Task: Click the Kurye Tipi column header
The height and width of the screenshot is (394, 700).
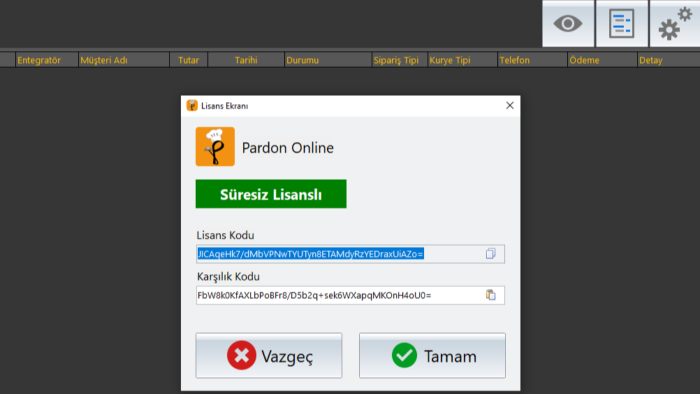Action: (x=462, y=60)
